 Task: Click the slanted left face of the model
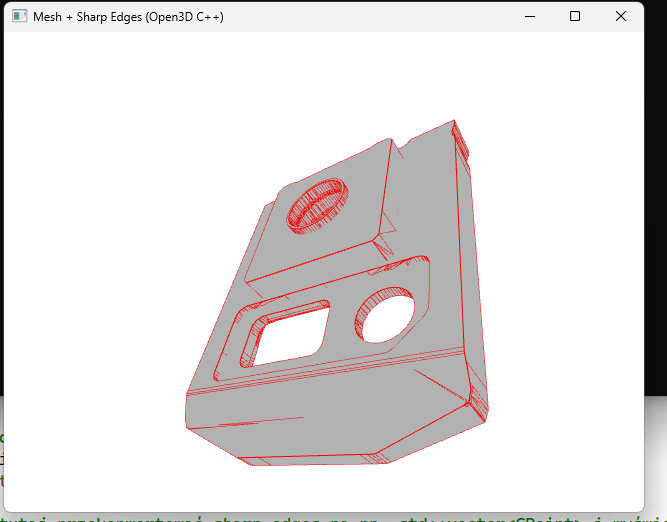coord(225,310)
